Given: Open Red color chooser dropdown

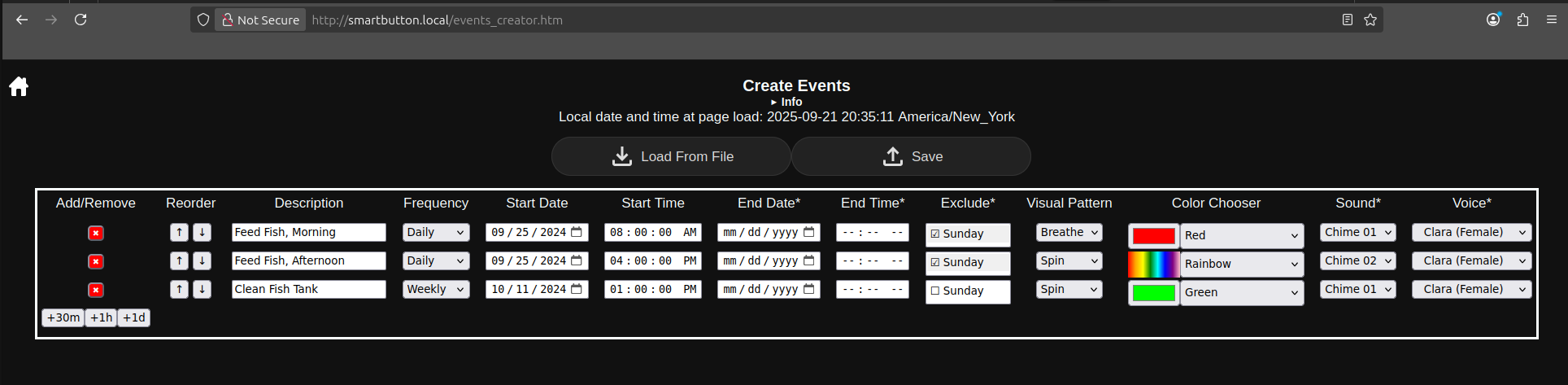Looking at the screenshot, I should pos(1242,235).
